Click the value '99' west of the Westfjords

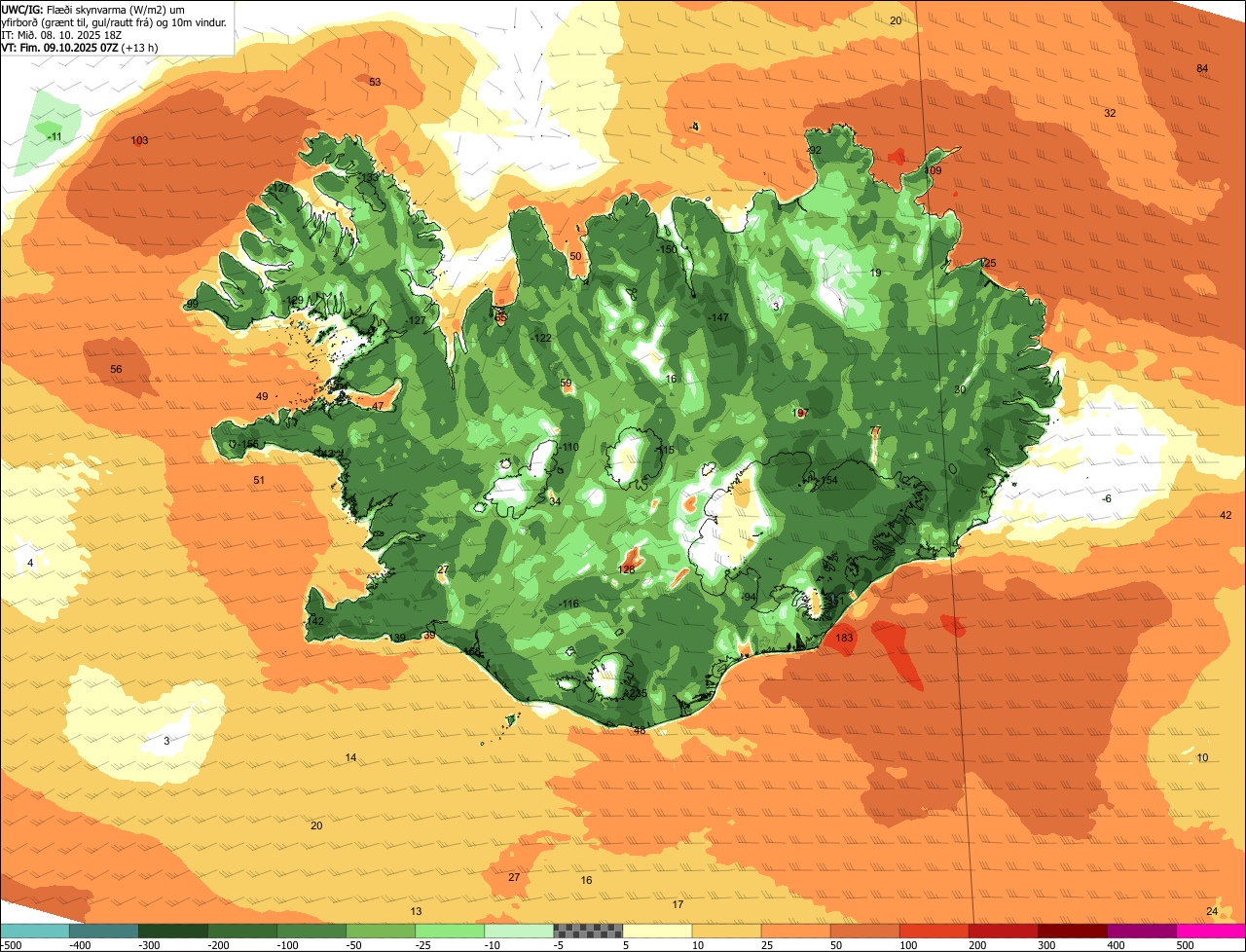(192, 304)
